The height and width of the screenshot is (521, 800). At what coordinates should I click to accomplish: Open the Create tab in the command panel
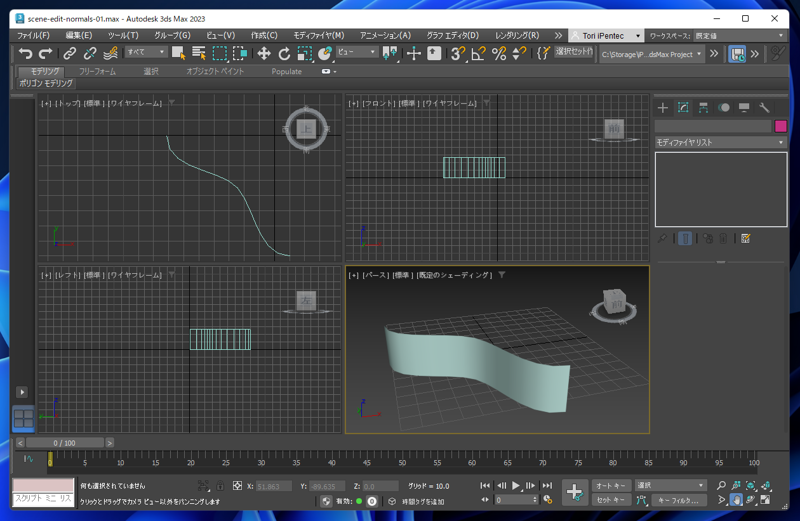click(x=663, y=108)
